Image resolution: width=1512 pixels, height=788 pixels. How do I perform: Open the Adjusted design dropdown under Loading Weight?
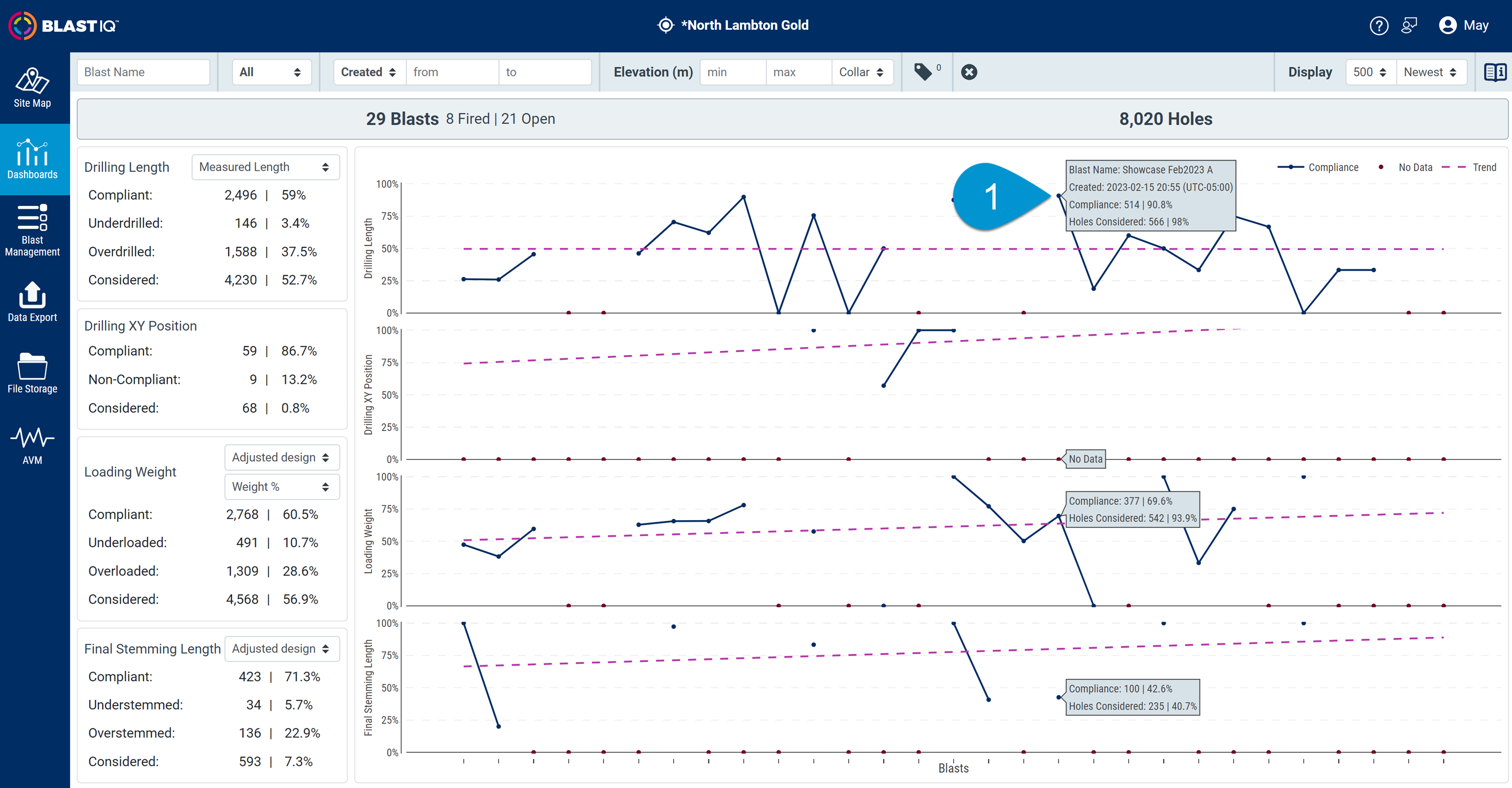pos(282,457)
